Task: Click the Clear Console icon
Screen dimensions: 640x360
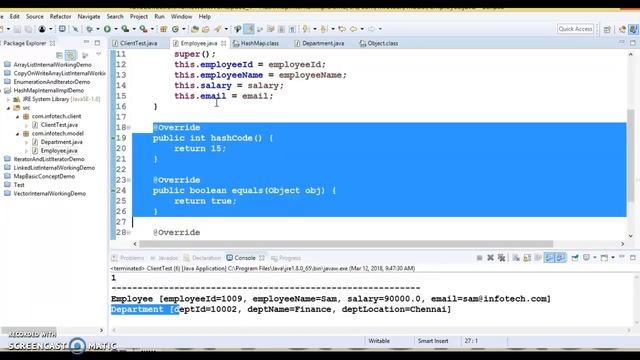Action: [x=516, y=258]
